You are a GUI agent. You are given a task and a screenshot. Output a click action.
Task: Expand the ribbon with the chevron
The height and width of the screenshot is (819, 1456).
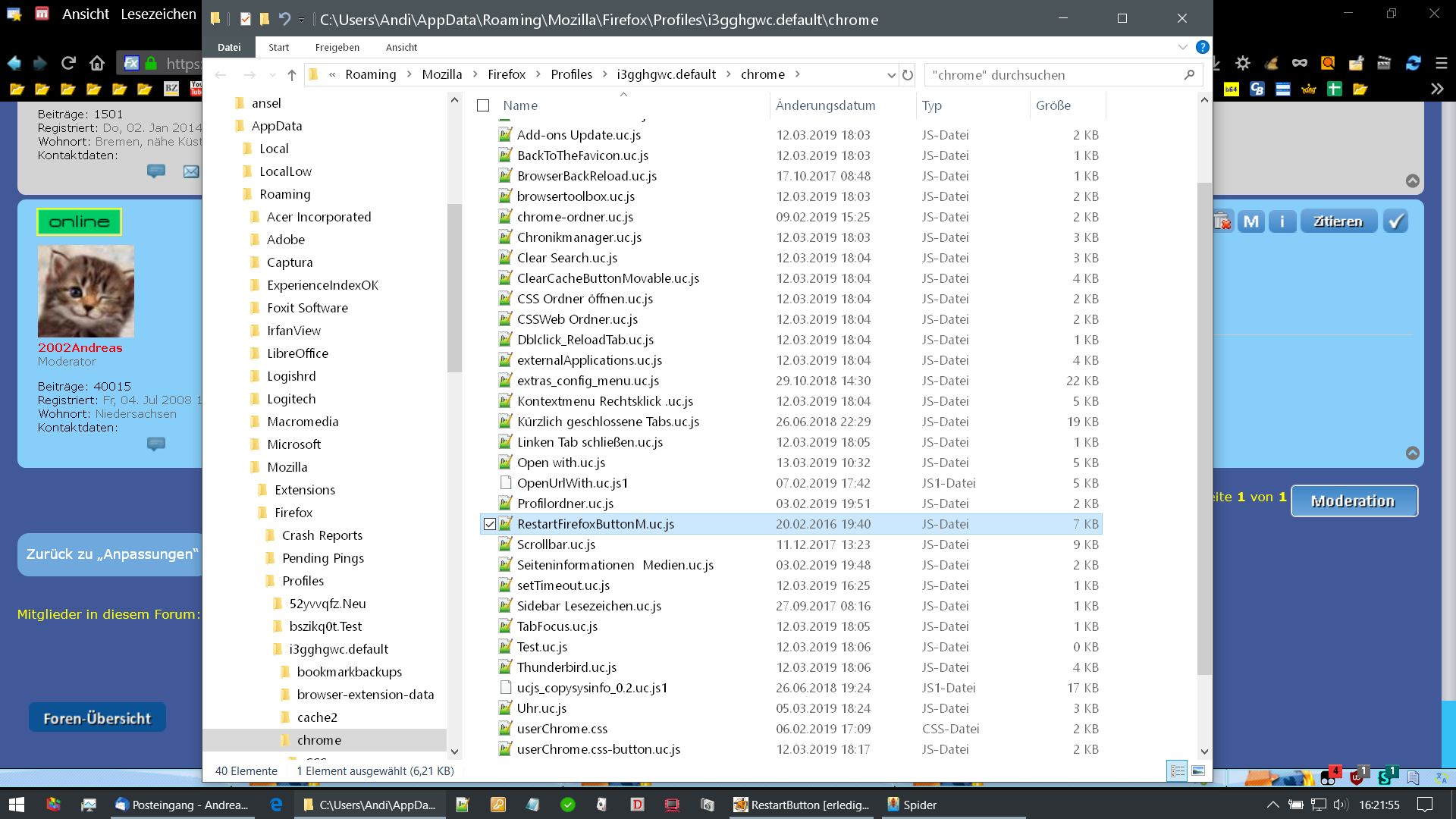point(1182,47)
